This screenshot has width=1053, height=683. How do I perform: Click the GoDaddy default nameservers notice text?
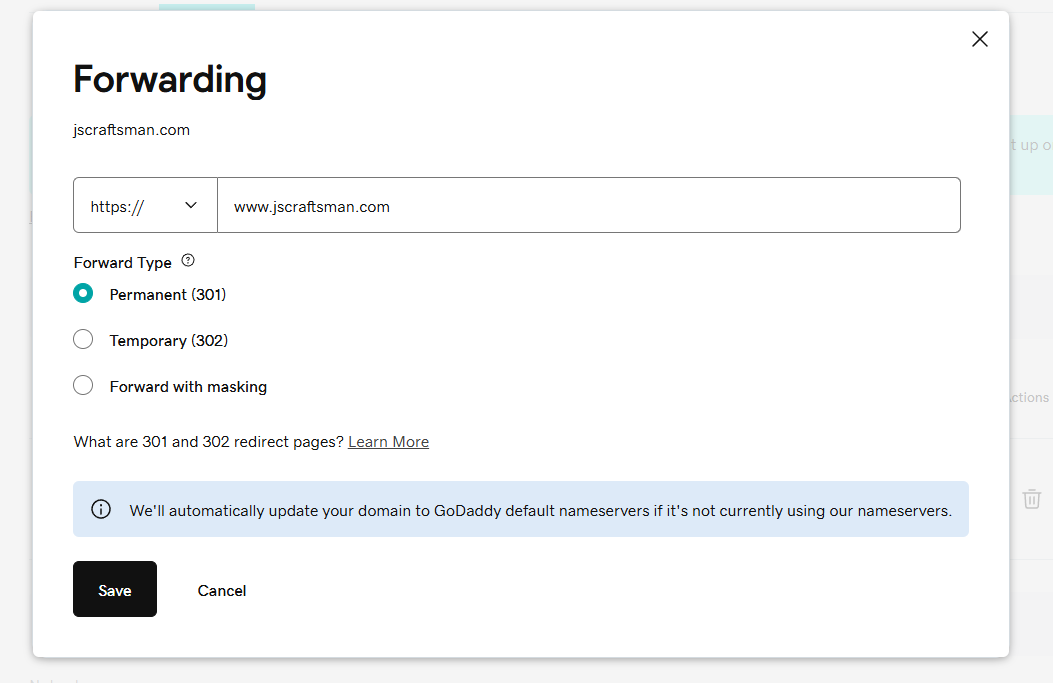point(540,510)
